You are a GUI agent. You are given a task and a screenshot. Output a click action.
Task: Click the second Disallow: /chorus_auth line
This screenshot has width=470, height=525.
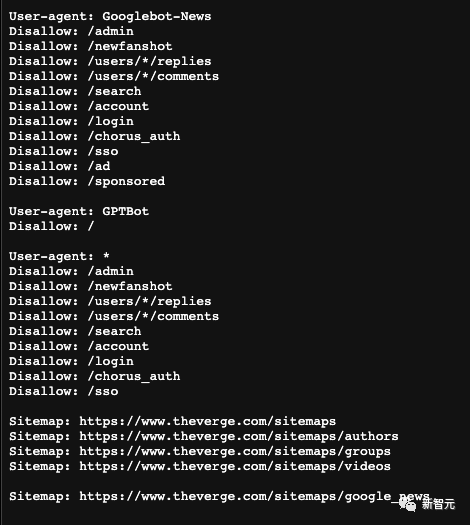[95, 376]
